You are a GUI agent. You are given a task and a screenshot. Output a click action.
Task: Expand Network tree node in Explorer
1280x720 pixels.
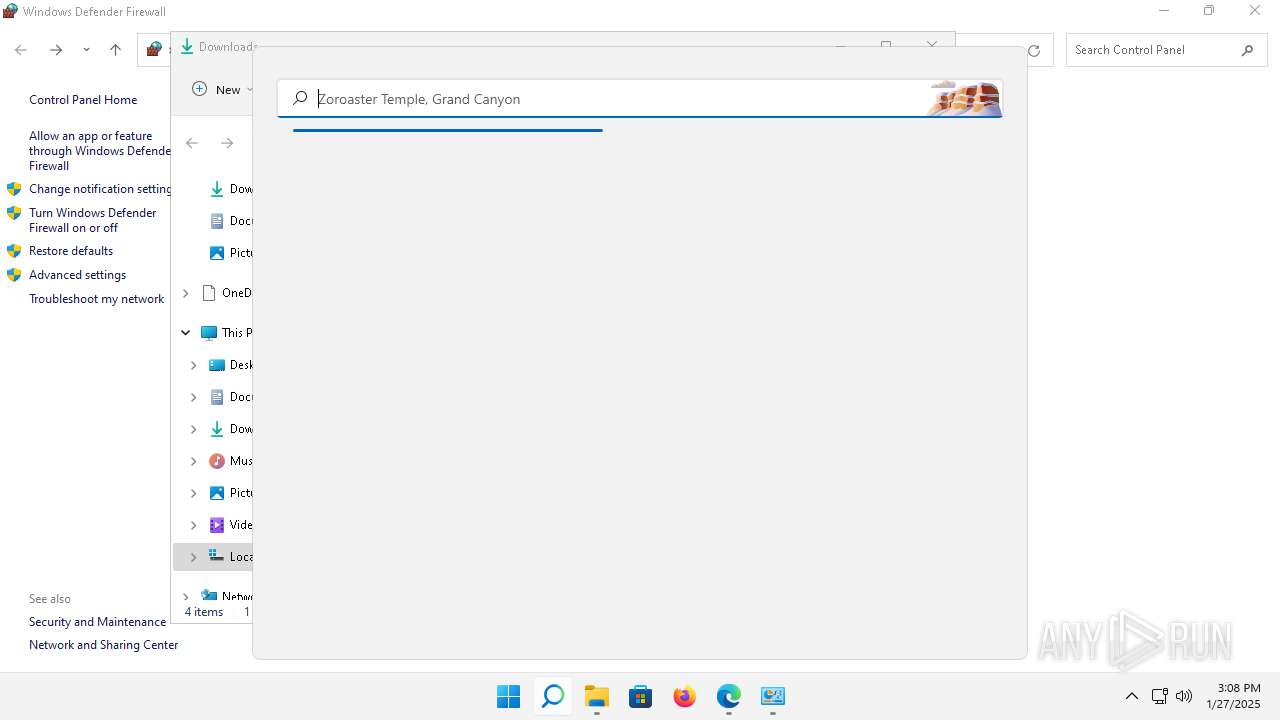[x=185, y=597]
